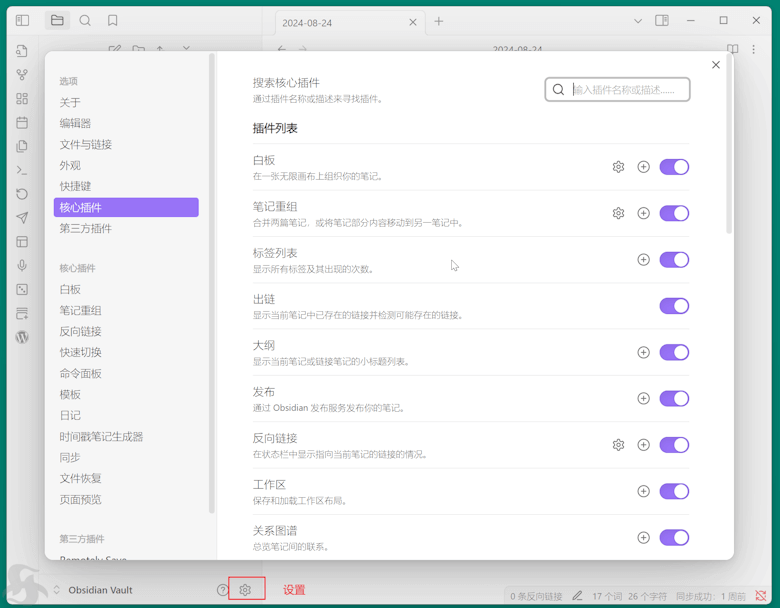Open the search magnifier in top bar

(85, 20)
